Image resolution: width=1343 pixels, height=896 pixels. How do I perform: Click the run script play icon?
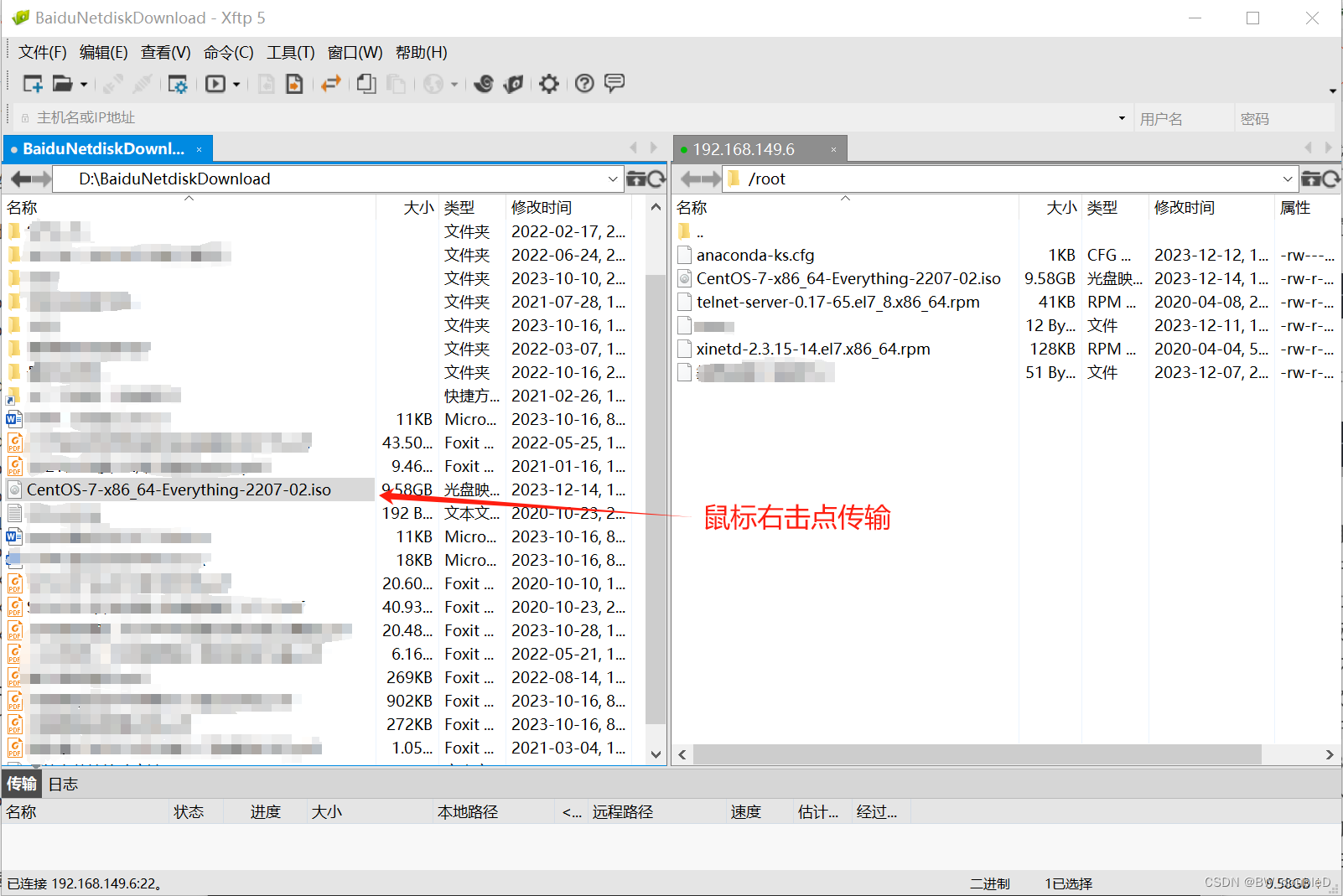click(x=215, y=84)
